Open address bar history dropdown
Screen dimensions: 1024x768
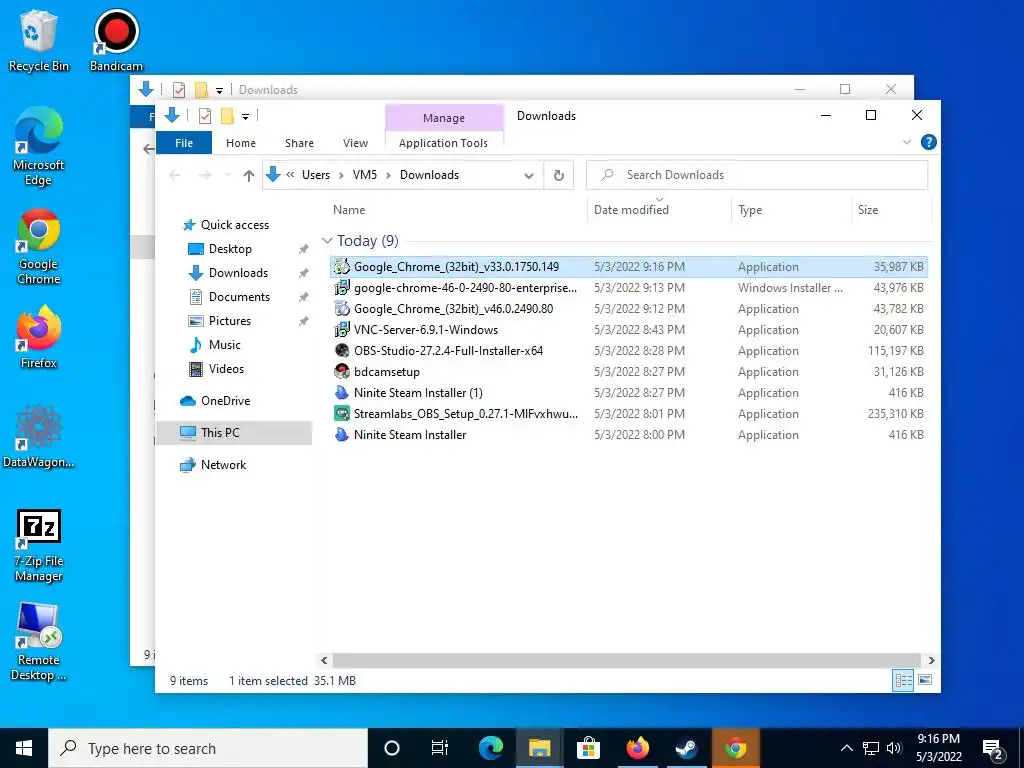(529, 175)
